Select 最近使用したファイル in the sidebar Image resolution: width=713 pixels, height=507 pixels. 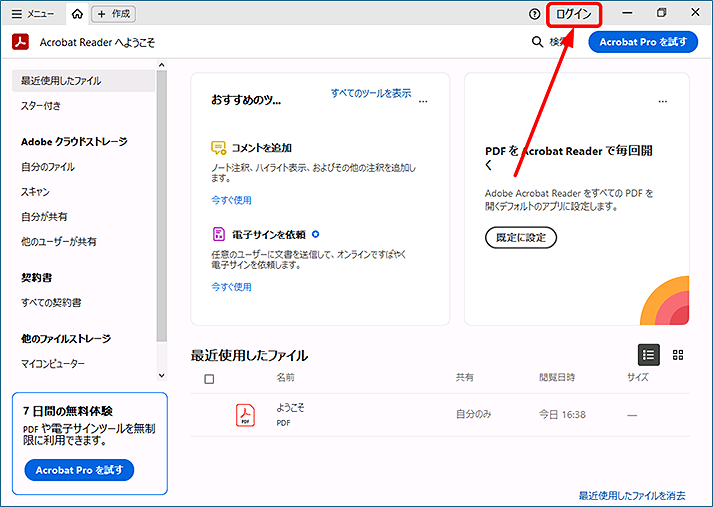pyautogui.click(x=83, y=81)
